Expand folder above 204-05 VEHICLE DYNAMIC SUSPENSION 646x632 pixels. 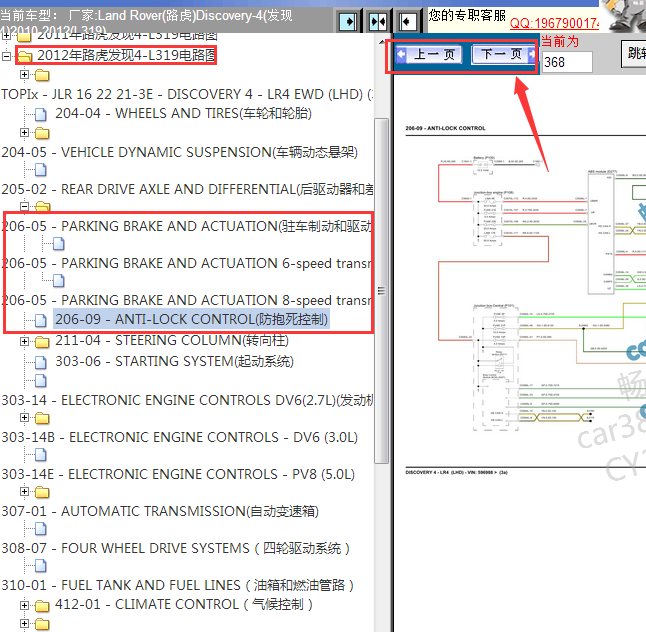(x=24, y=133)
